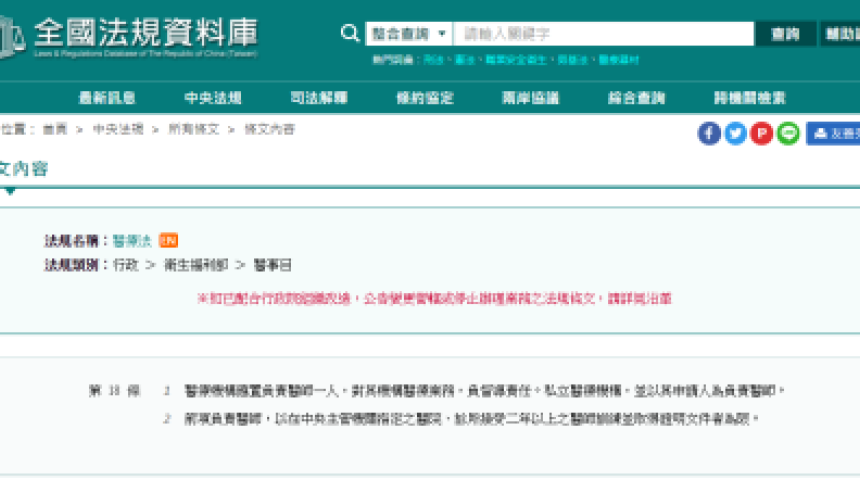
Task: Click the 醫師法 law name link
Action: point(132,240)
